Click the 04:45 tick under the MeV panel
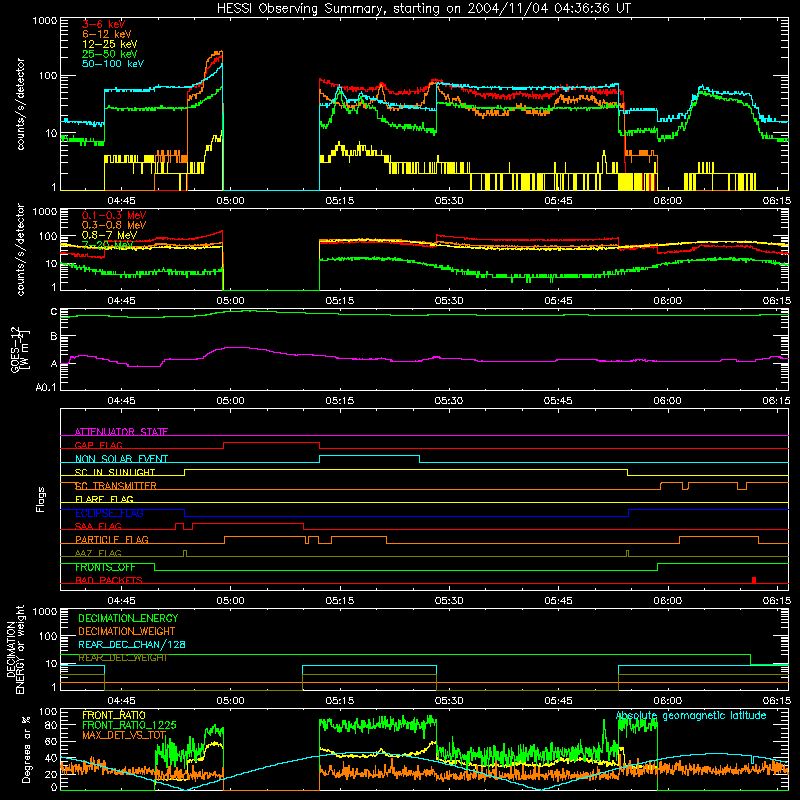This screenshot has height=800, width=800. (121, 301)
